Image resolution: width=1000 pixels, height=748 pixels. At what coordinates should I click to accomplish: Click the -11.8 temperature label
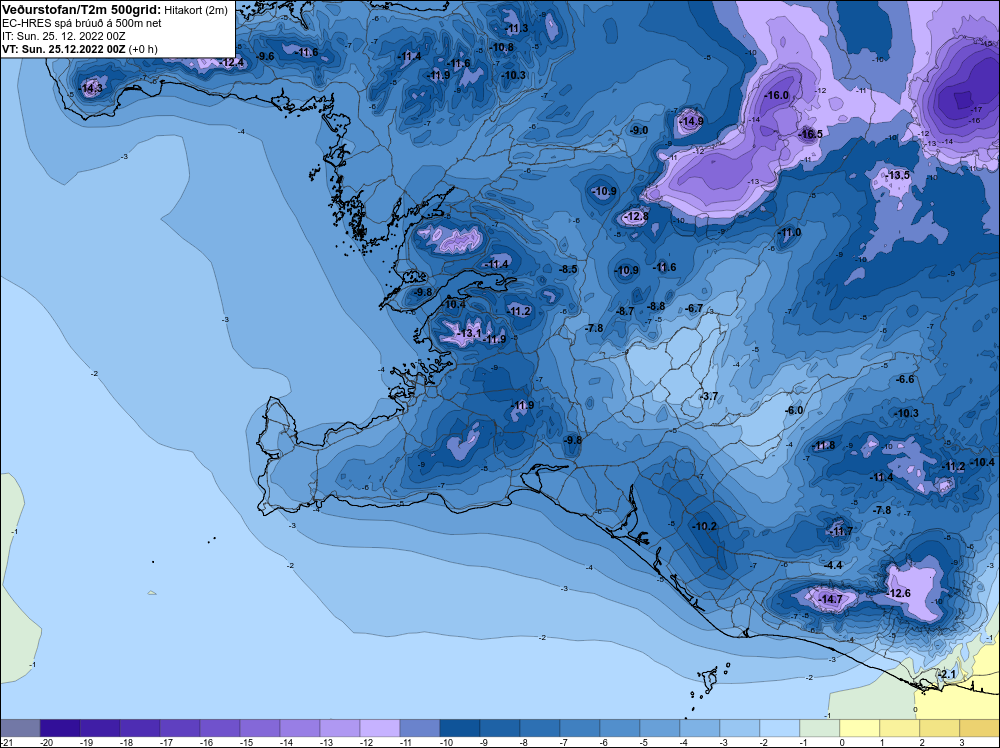click(825, 446)
